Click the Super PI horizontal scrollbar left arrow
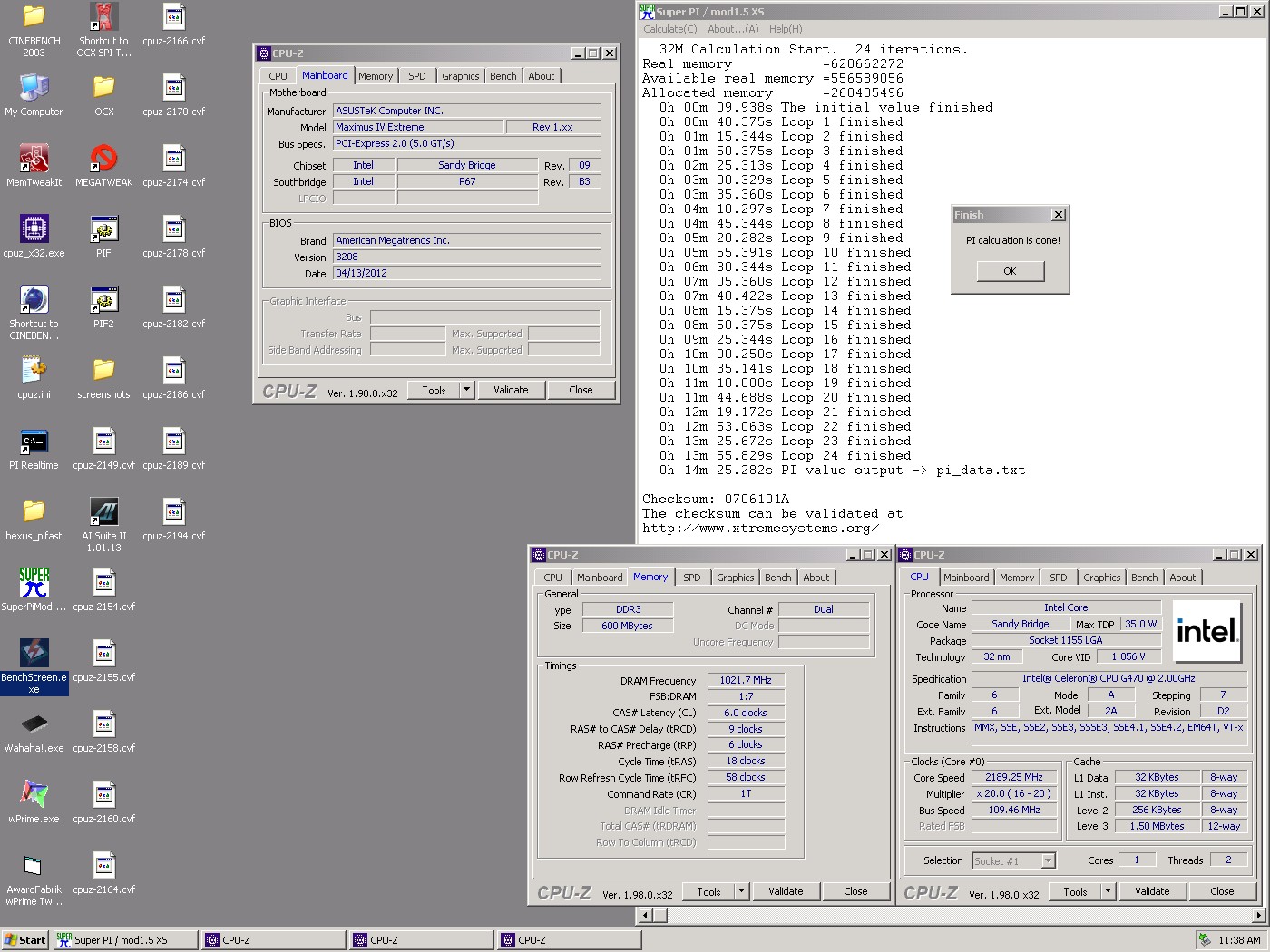1270x952 pixels. click(646, 915)
